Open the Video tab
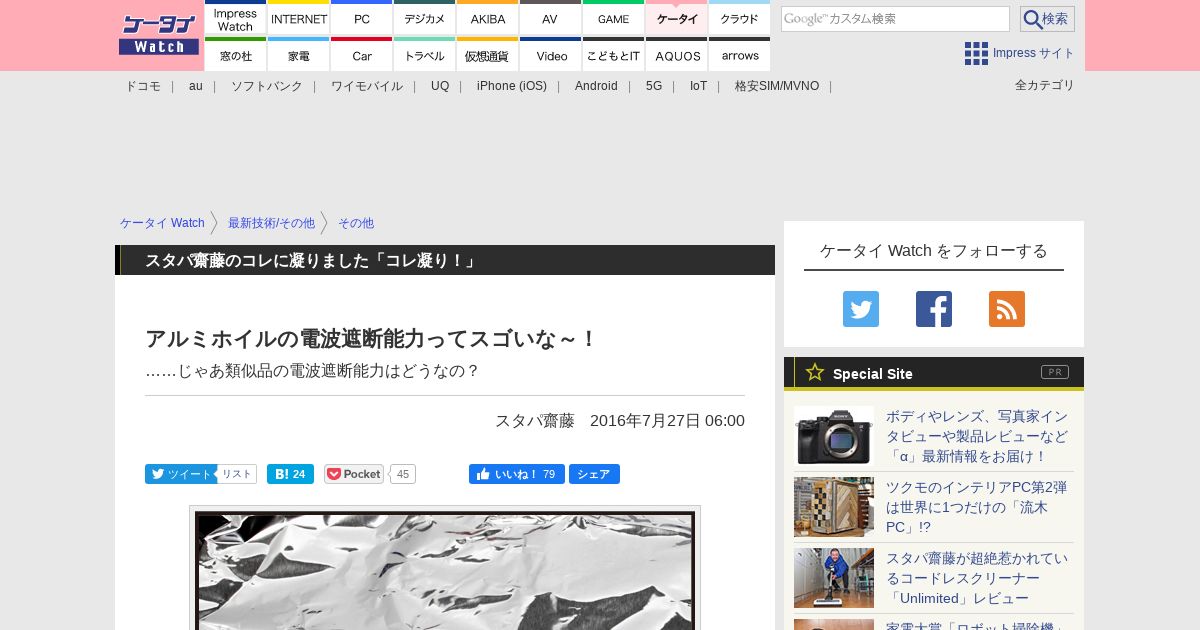The image size is (1200, 630). 551,54
